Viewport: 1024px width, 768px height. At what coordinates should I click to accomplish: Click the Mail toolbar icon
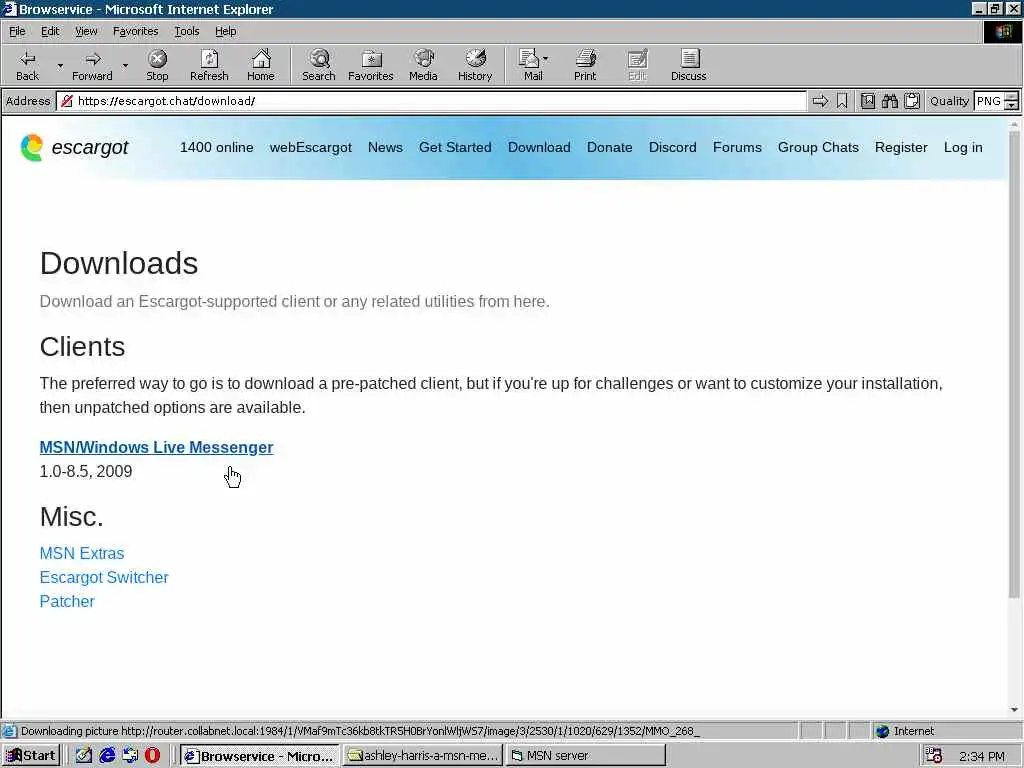pos(530,65)
